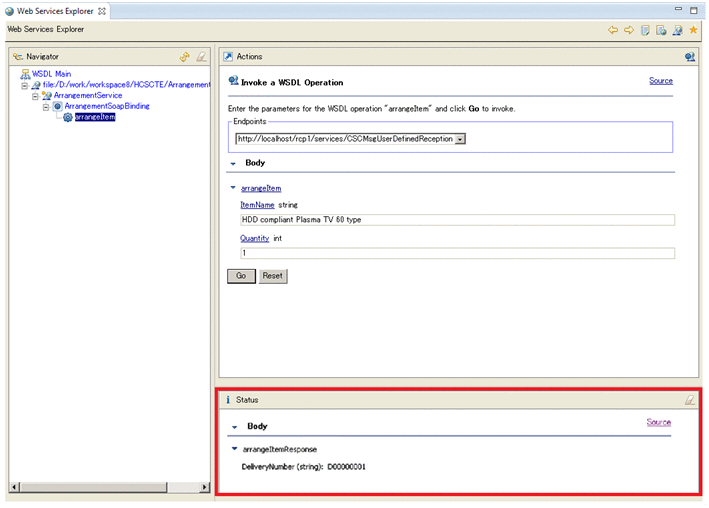709x508 pixels.
Task: Click the Source link in Status pane
Action: (658, 422)
